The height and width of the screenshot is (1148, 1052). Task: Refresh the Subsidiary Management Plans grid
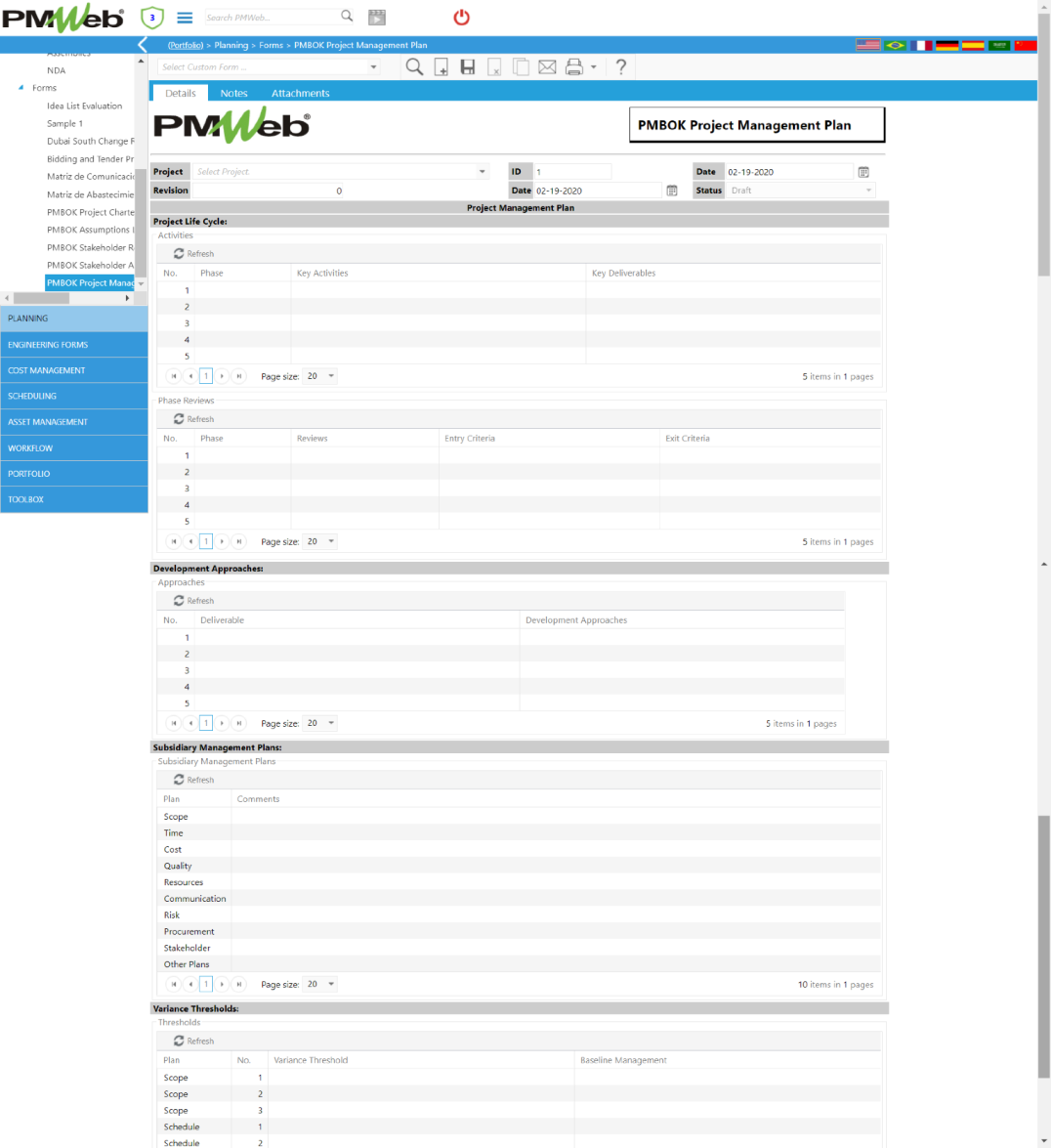point(194,780)
